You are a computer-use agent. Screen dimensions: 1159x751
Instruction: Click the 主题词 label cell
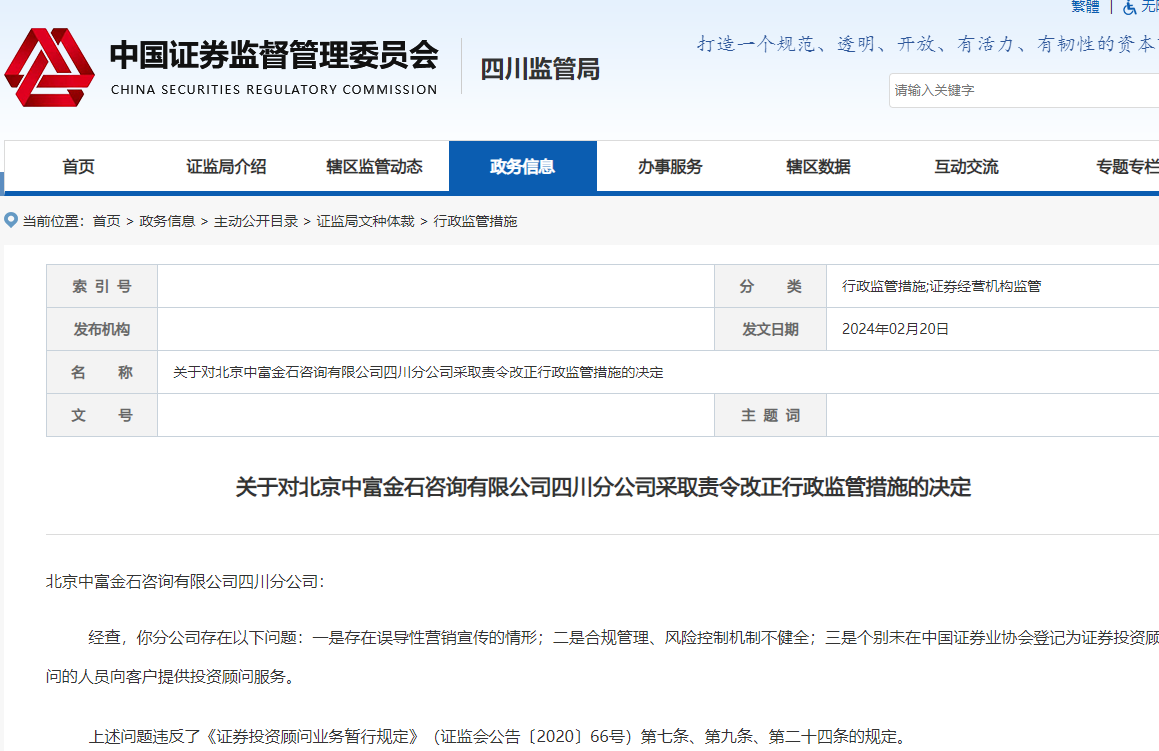770,415
